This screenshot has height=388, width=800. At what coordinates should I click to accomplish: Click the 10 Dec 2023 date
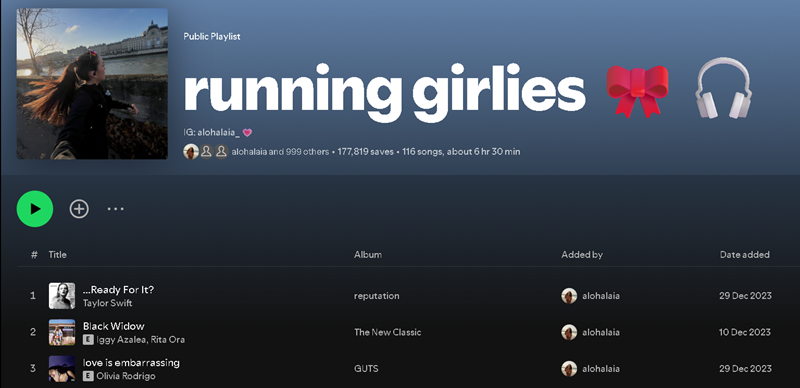(x=745, y=332)
